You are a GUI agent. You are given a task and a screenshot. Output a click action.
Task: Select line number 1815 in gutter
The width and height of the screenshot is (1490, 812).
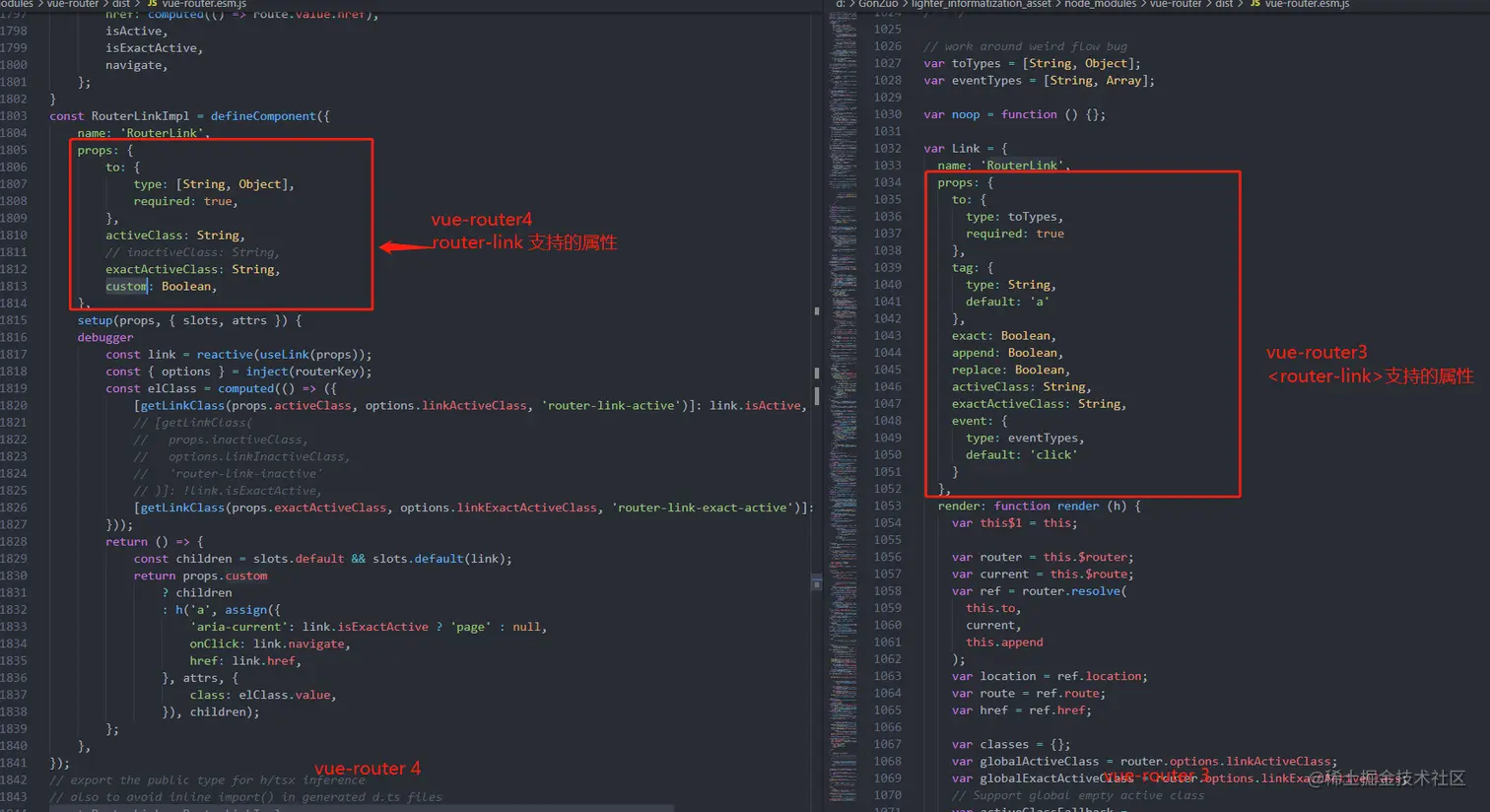[x=14, y=320]
